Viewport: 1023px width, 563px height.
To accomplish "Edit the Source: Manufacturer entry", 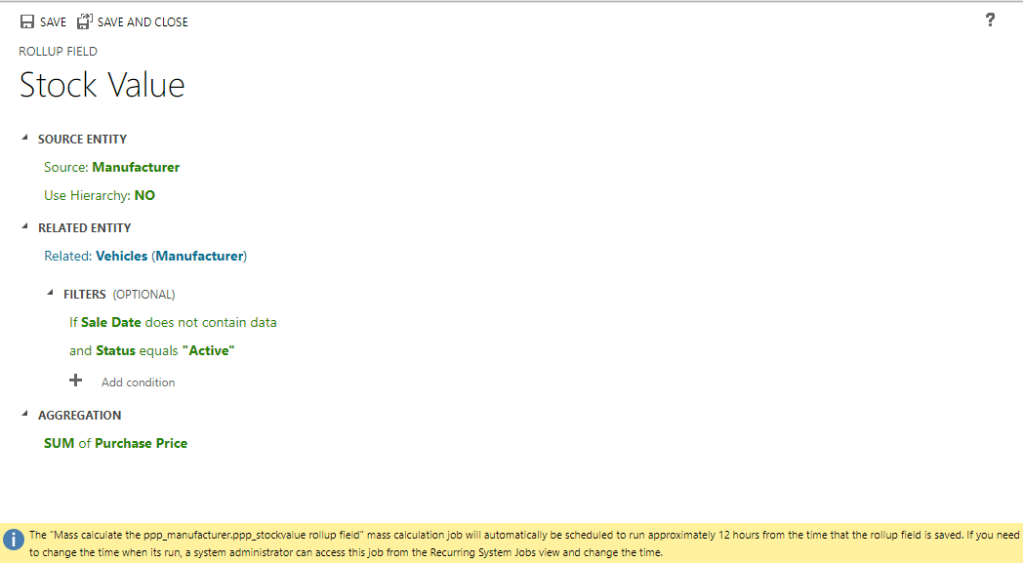I will 112,167.
